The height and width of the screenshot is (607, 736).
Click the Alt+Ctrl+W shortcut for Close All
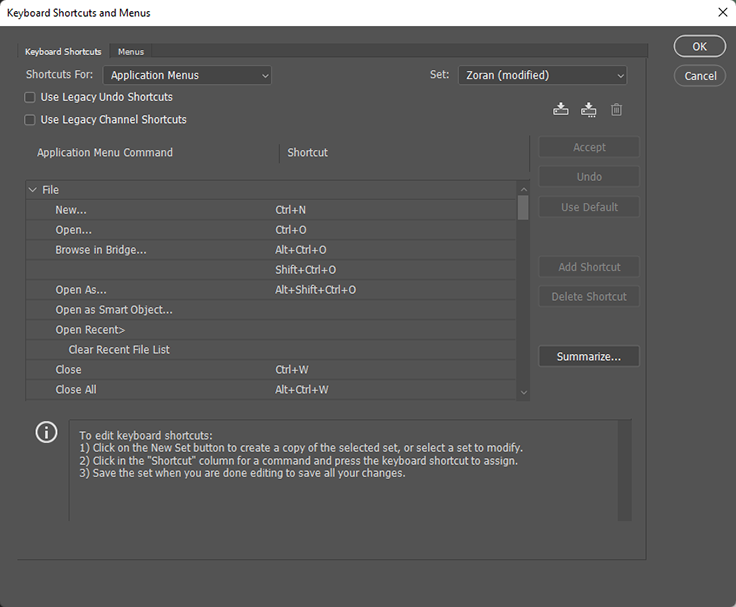coord(302,390)
